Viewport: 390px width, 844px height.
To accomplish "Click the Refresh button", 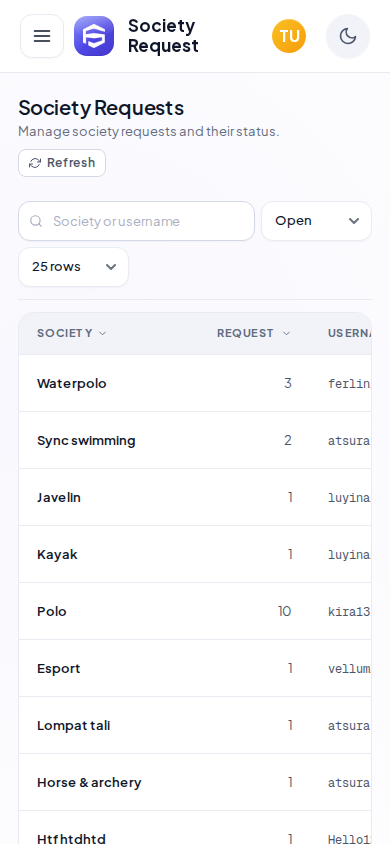I will click(62, 163).
